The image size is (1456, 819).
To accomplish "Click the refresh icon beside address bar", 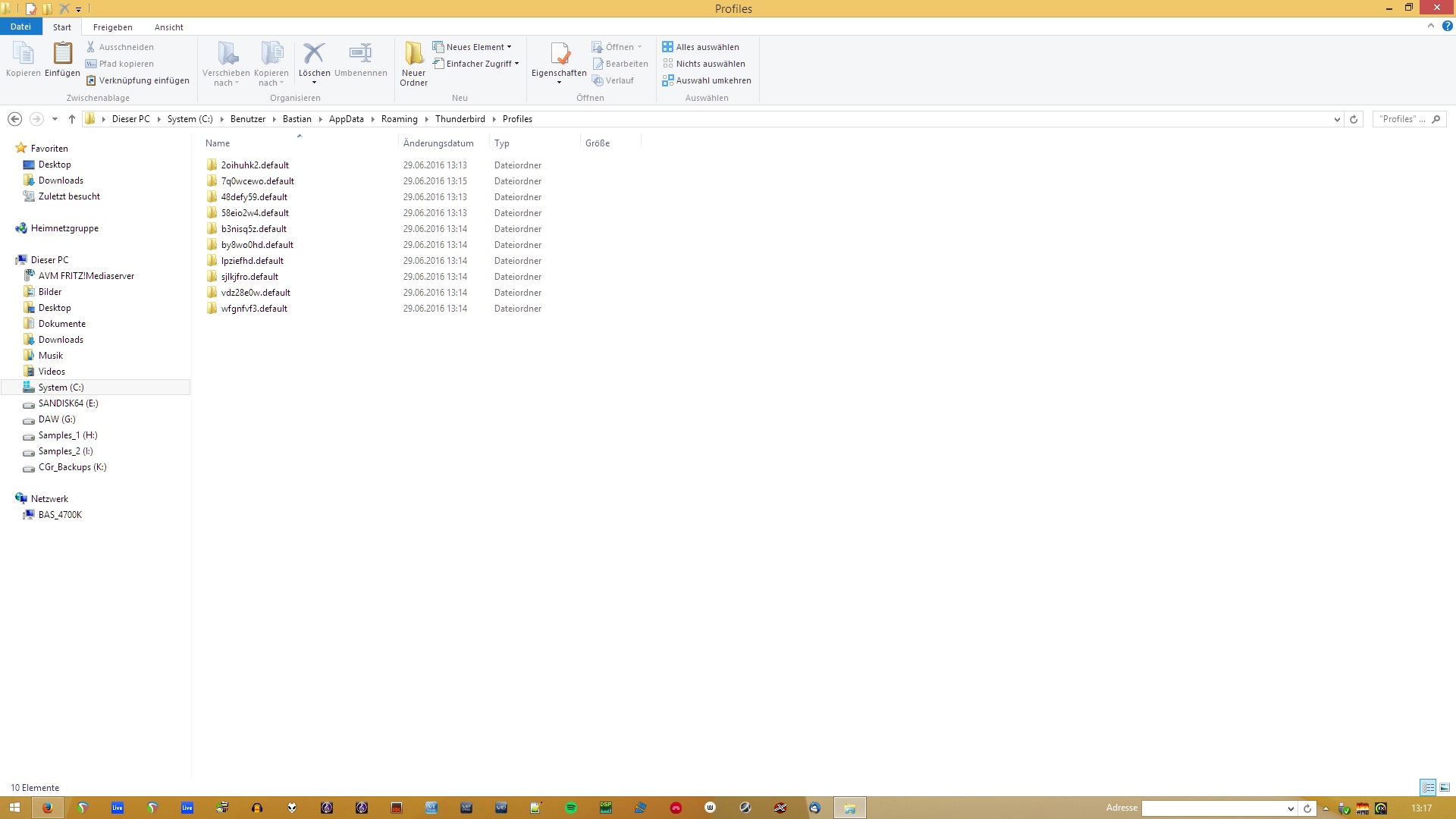I will click(1354, 119).
